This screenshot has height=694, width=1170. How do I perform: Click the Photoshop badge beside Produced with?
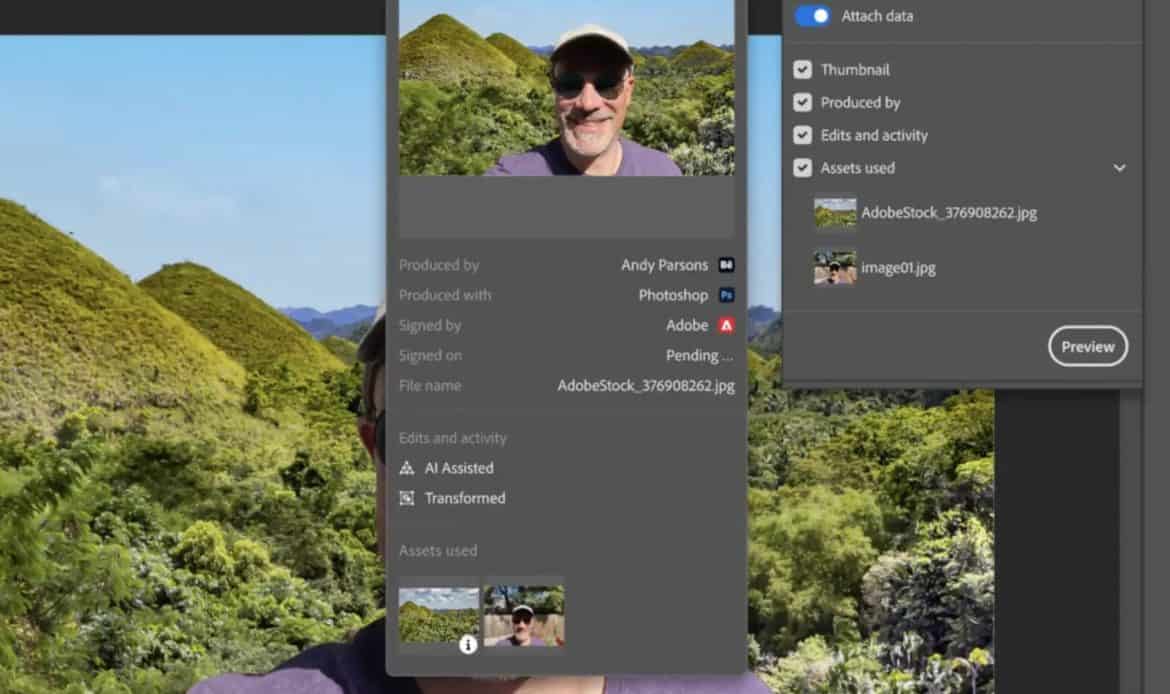(728, 295)
